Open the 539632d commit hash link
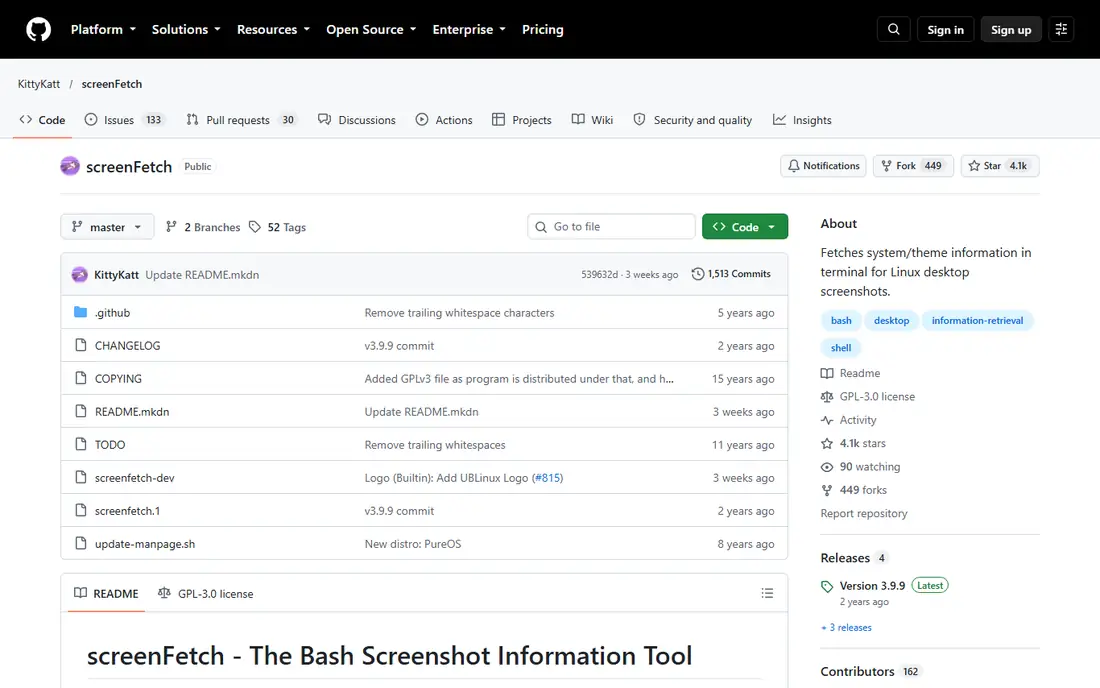This screenshot has width=1100, height=688. pyautogui.click(x=599, y=274)
